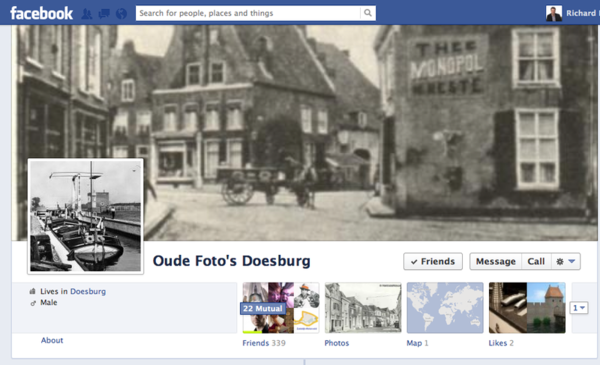Screen dimensions: 600x365
Task: Click the Message button
Action: [496, 261]
